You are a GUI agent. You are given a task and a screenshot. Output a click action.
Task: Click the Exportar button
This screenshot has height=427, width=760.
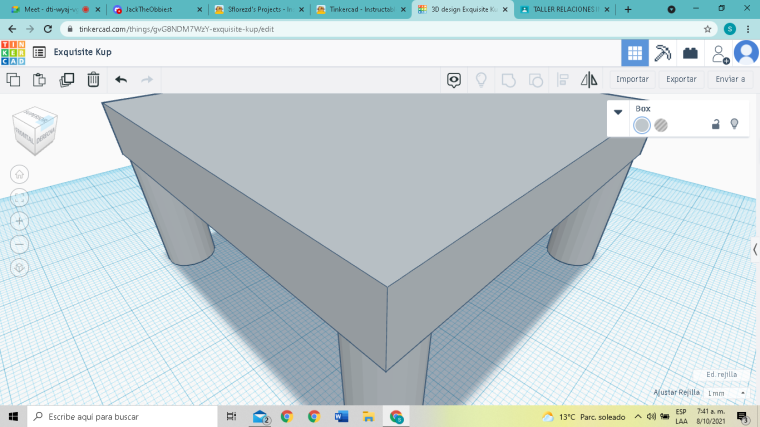pyautogui.click(x=681, y=79)
